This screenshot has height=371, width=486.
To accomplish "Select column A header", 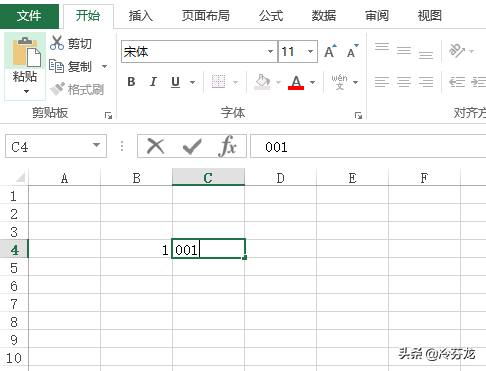I will (64, 177).
